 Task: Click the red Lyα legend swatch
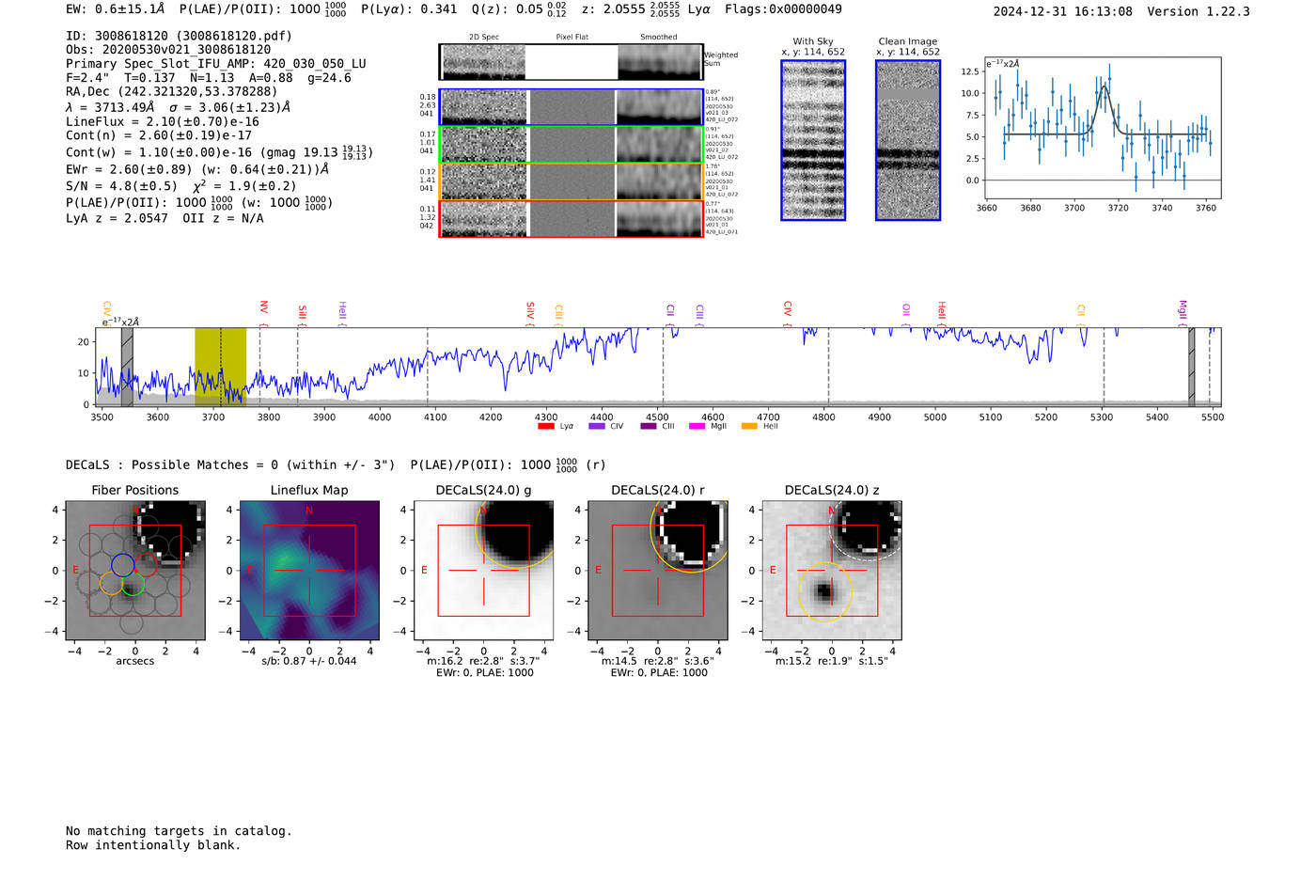tap(545, 427)
